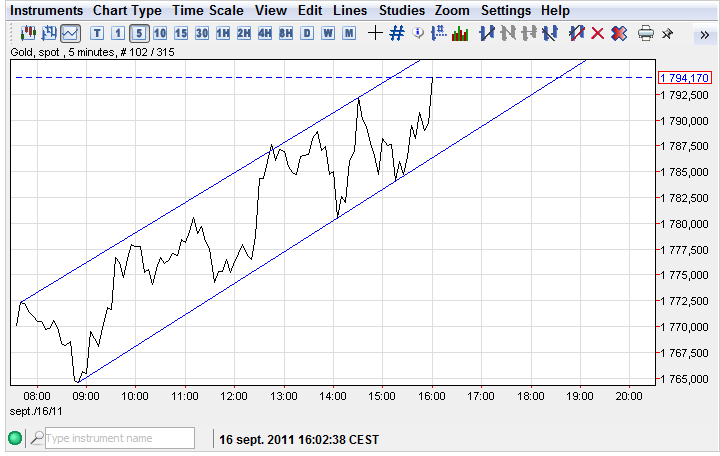
Task: Open the Time Scale menu
Action: tap(208, 11)
